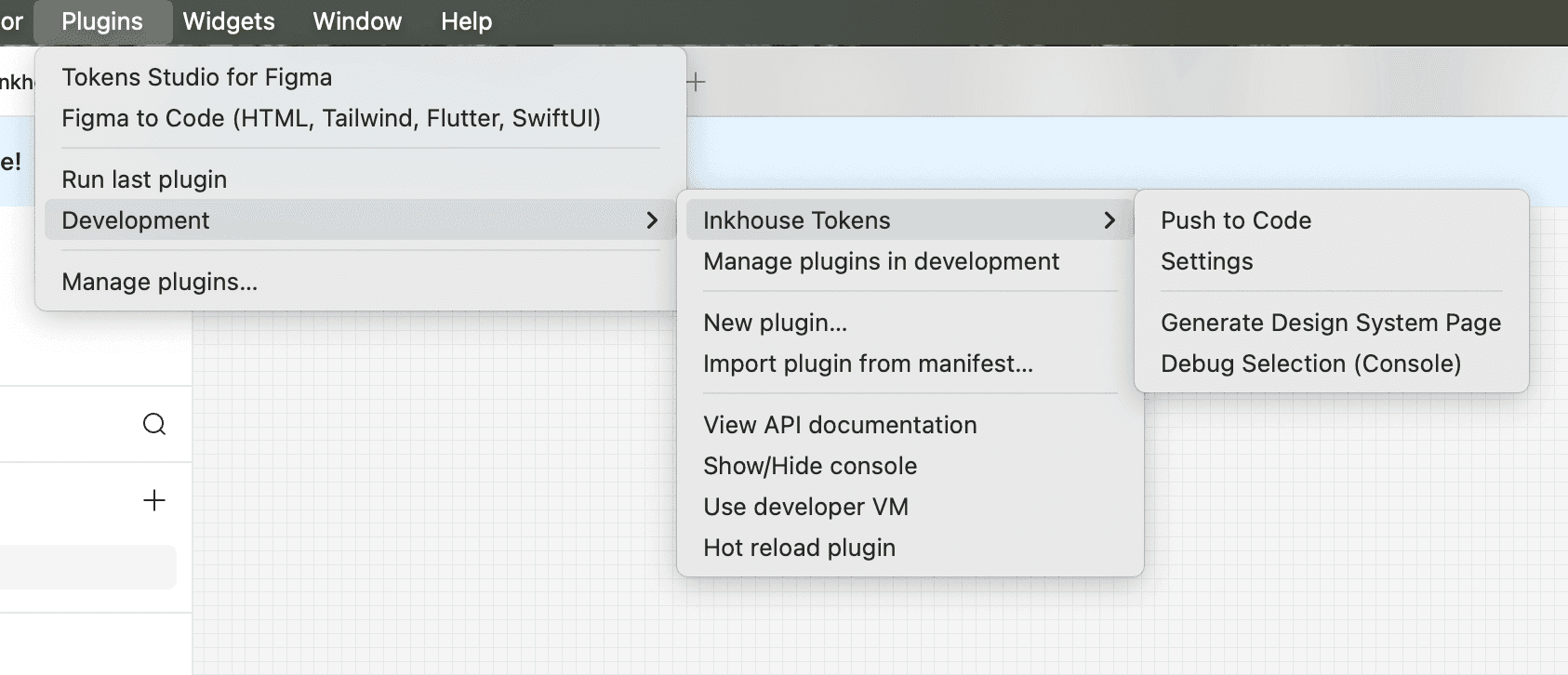Select Import plugin from manifest…
Viewport: 1568px width, 675px height.
coord(910,364)
